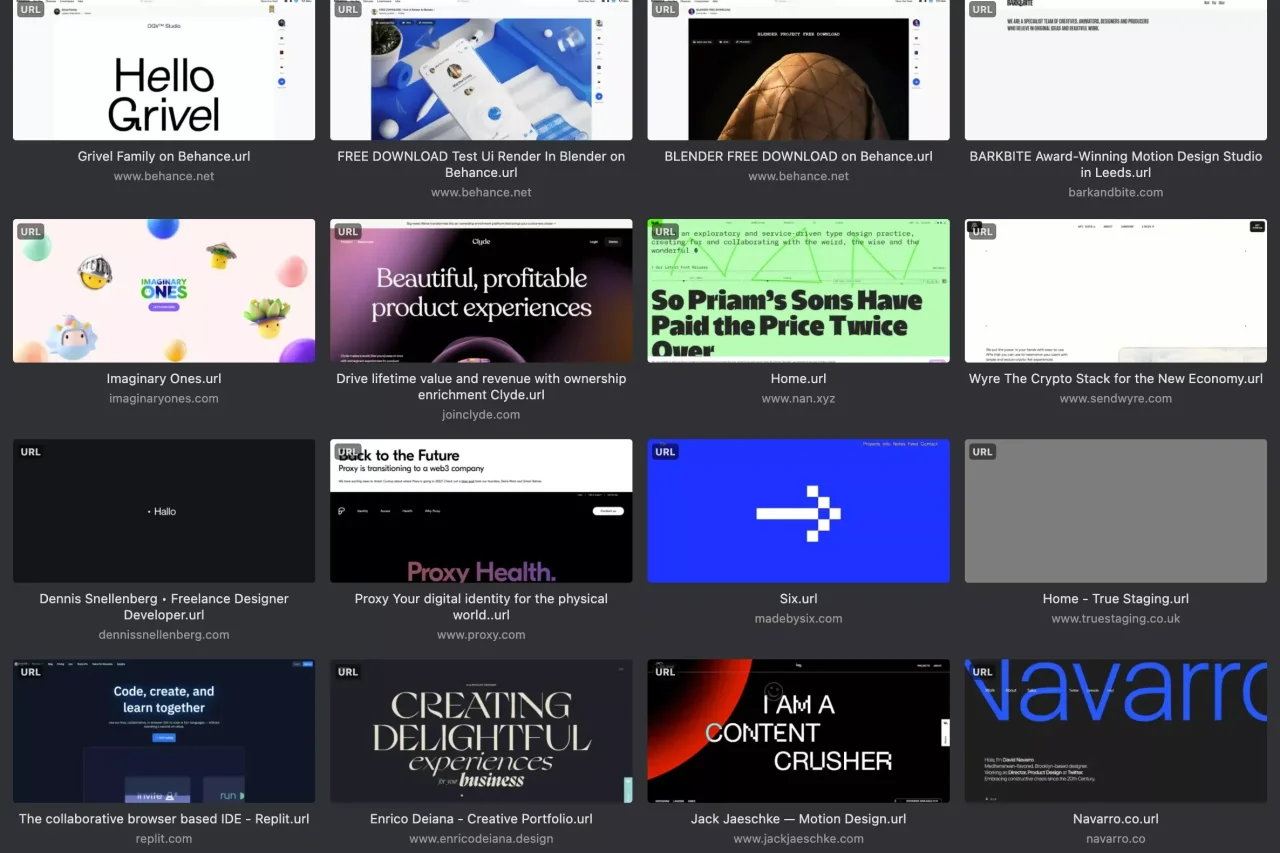Open the BLENDER FREE DOWNLOAD quilted render thumbnail

798,70
